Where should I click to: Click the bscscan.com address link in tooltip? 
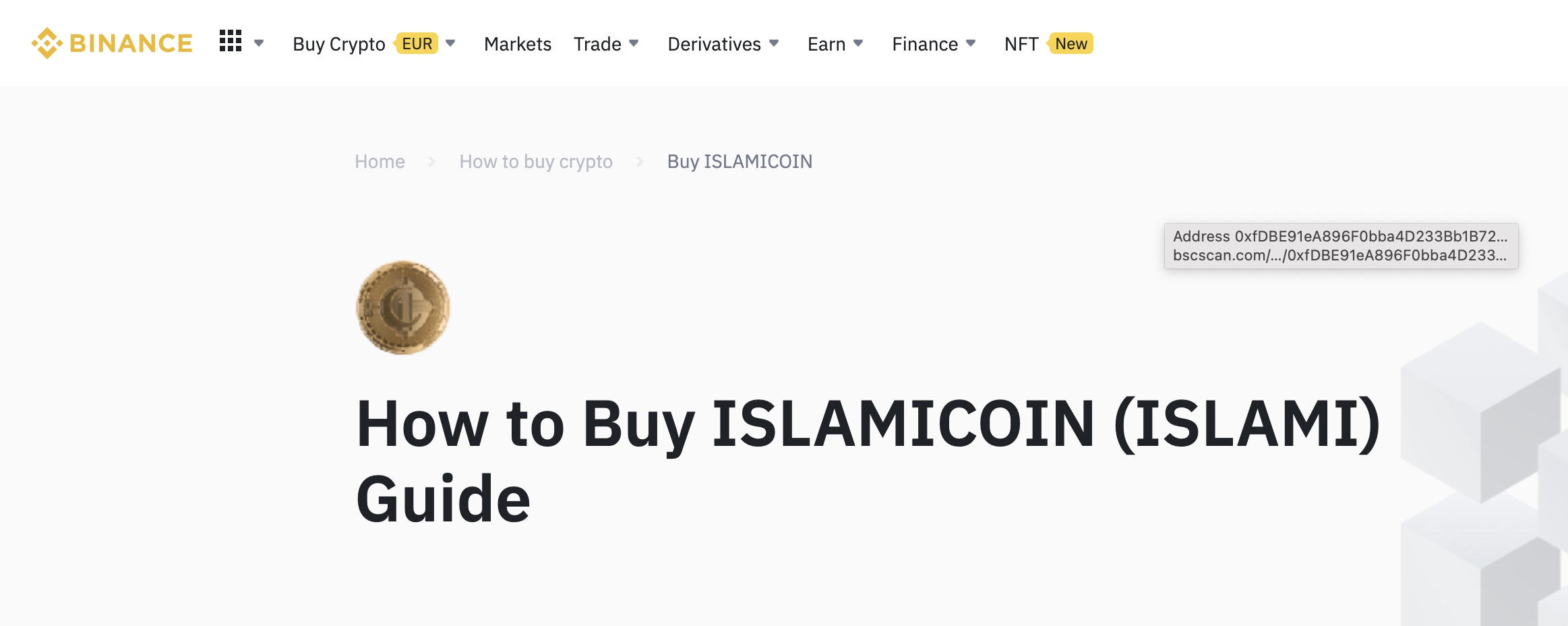[x=1337, y=255]
